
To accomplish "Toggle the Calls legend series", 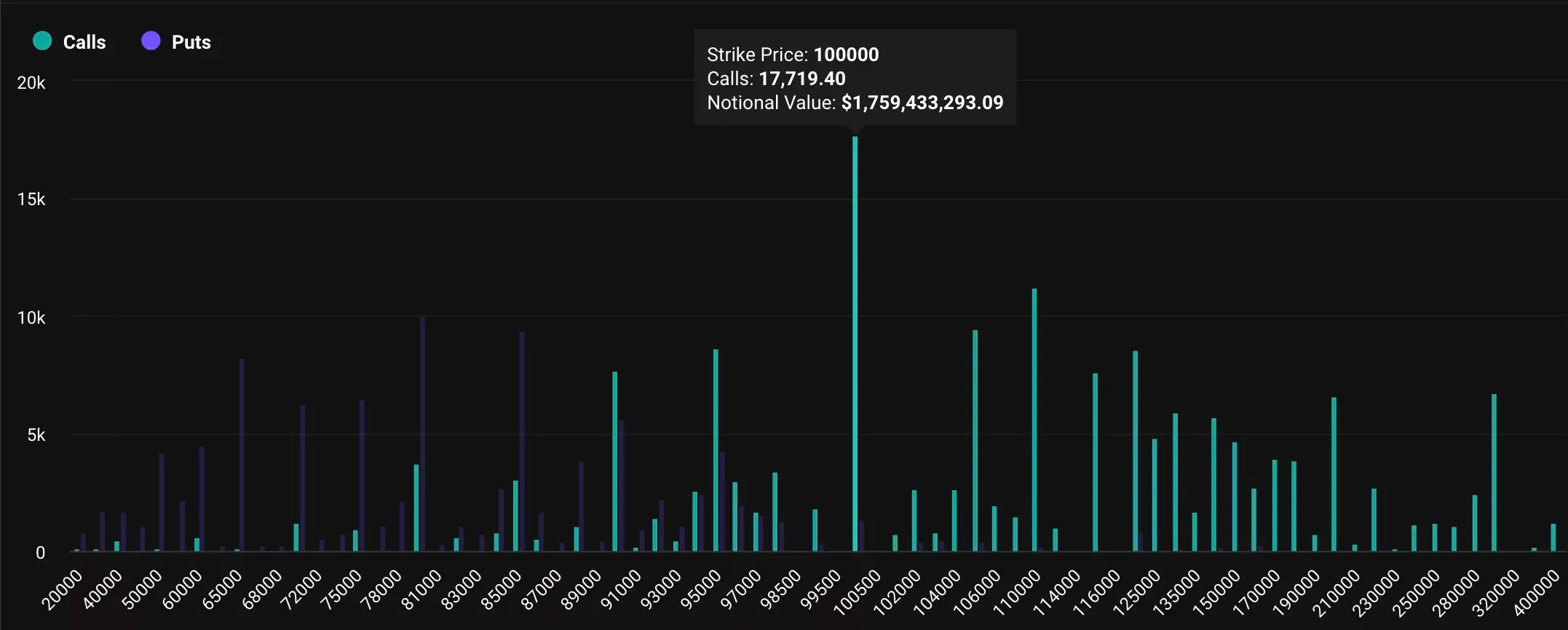I will 70,41.
